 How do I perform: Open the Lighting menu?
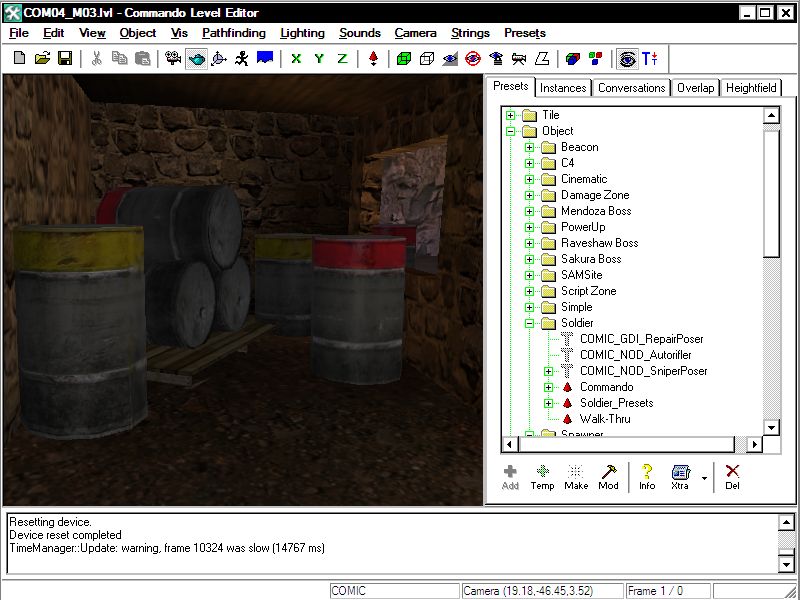tap(302, 33)
